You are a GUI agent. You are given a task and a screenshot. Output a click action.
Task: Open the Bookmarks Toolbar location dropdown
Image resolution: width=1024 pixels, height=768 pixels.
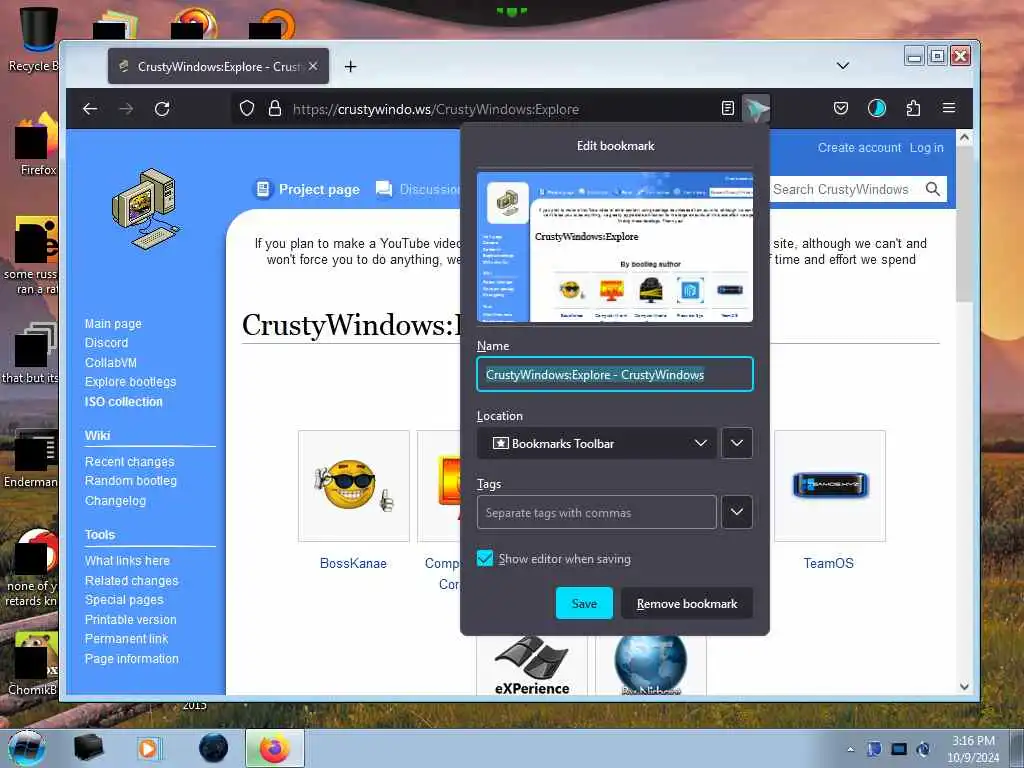(x=596, y=443)
